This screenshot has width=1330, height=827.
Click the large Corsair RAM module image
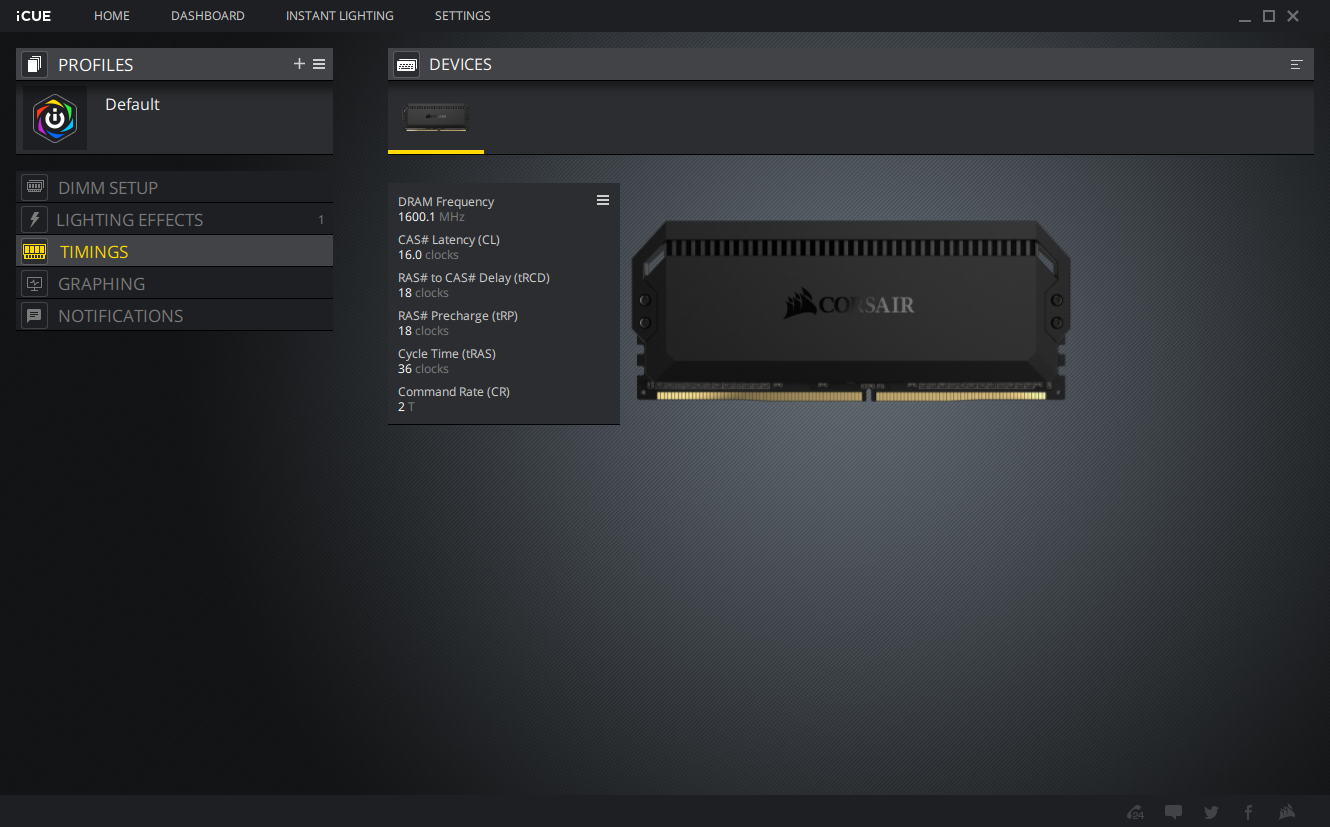[x=851, y=312]
